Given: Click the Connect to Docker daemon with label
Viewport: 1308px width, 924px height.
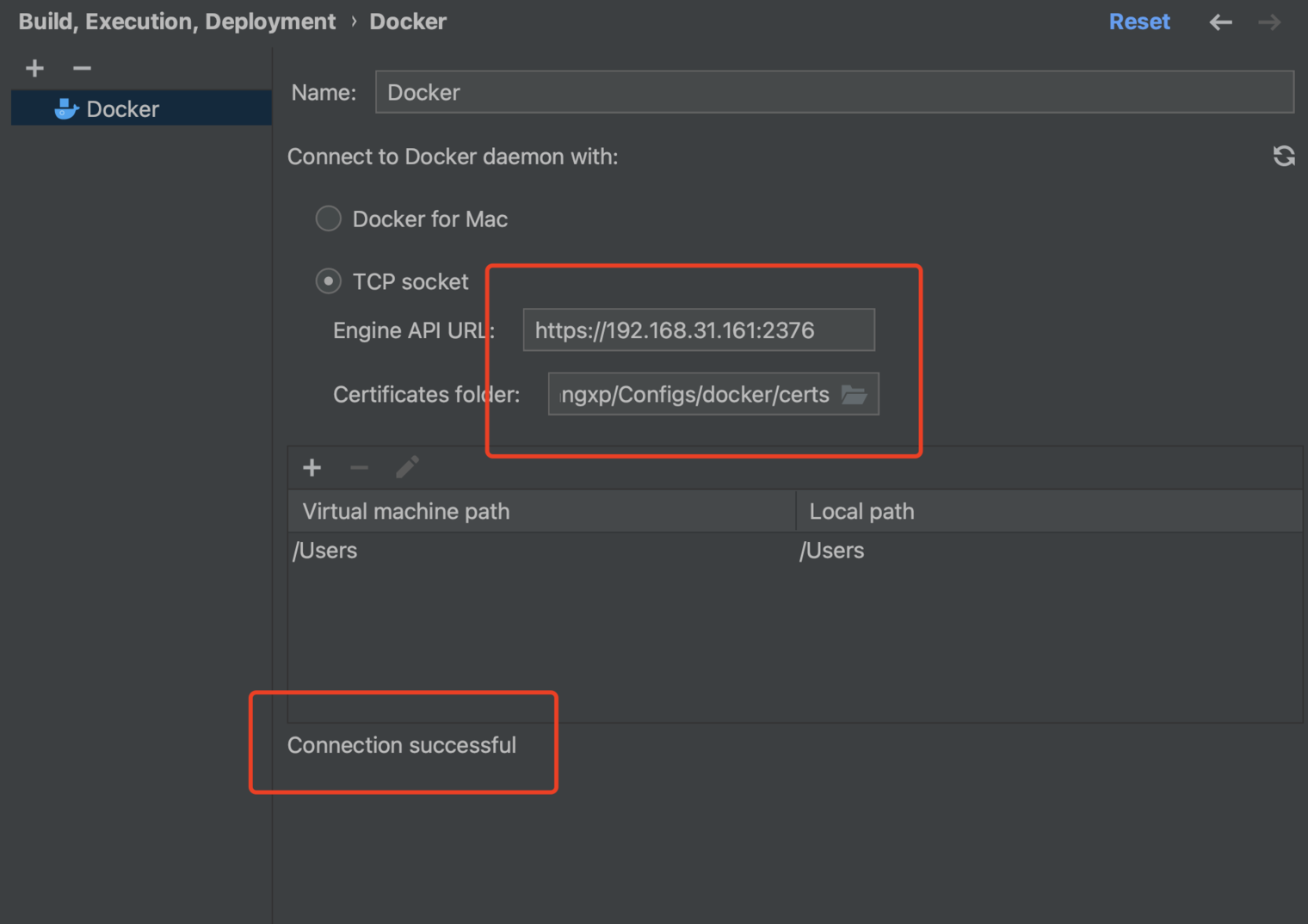Looking at the screenshot, I should click(453, 157).
